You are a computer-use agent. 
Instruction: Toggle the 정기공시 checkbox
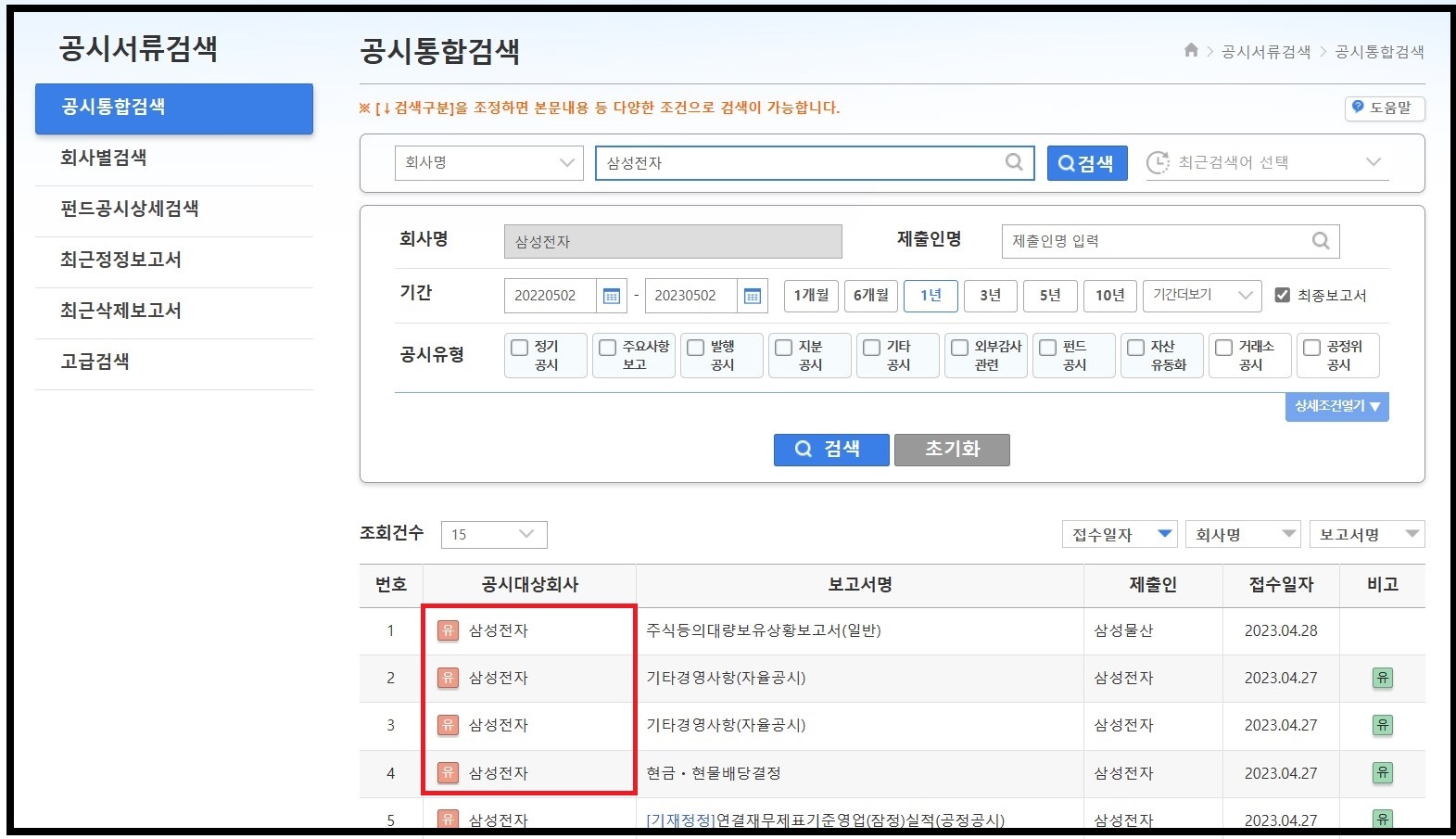(519, 348)
